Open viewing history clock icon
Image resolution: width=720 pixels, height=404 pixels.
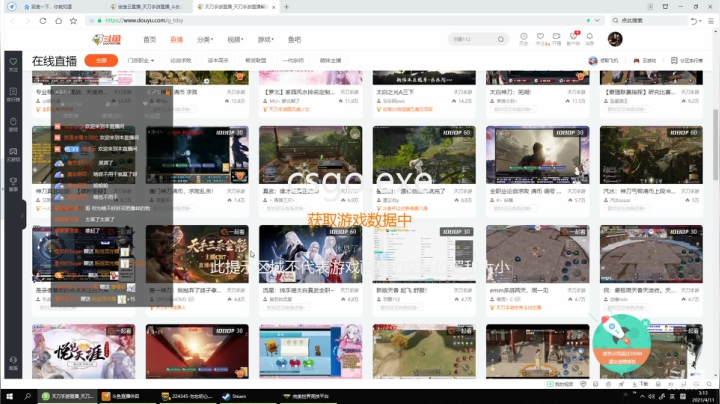pos(523,39)
